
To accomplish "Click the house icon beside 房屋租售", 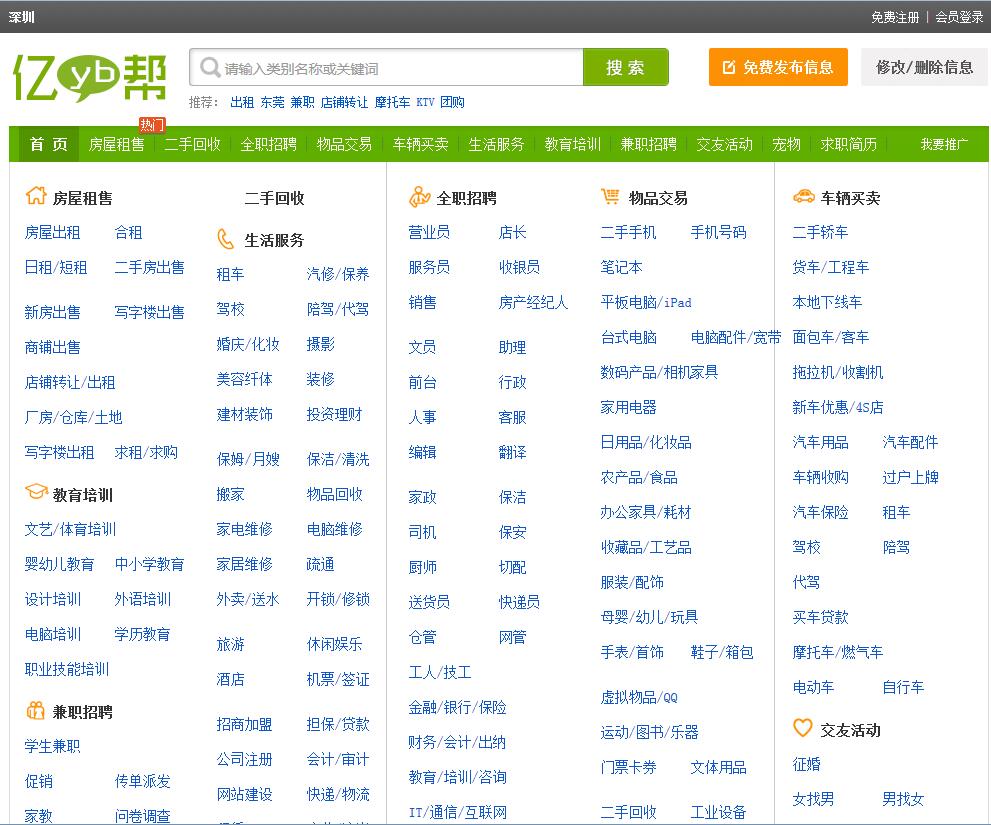I will [x=36, y=196].
